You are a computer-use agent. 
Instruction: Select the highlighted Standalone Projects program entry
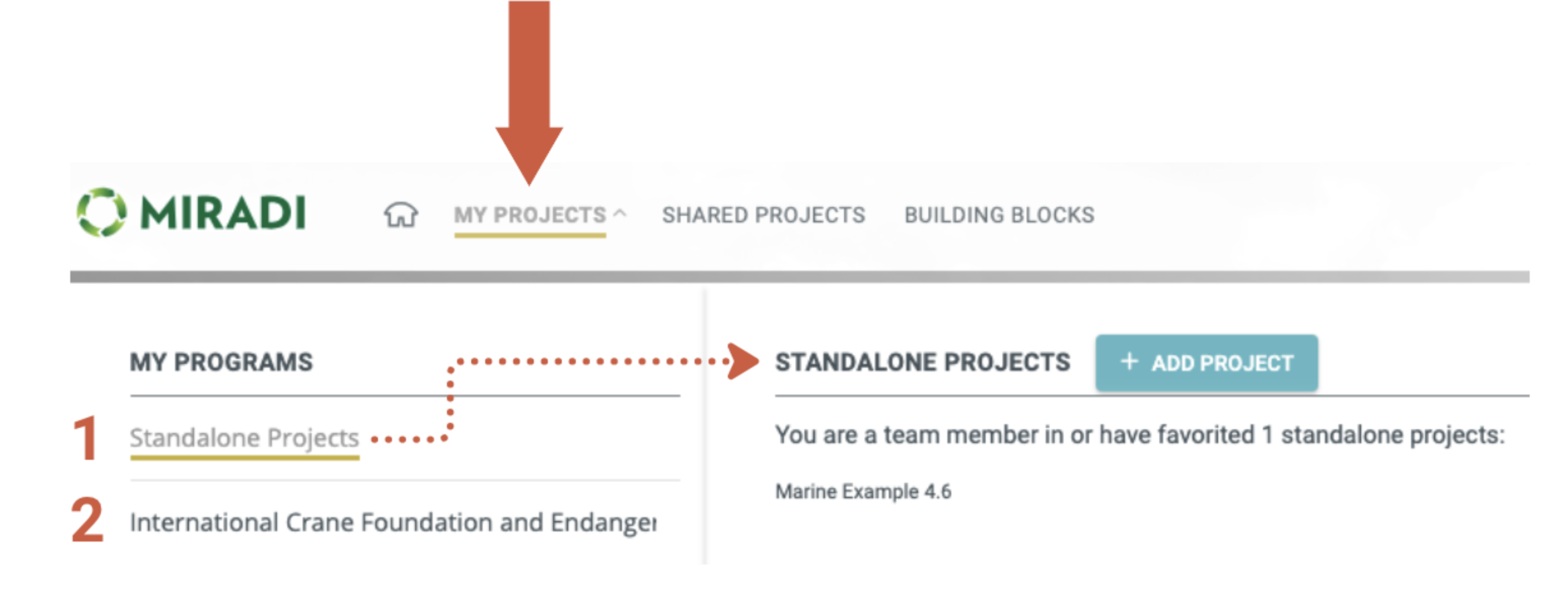[x=245, y=437]
